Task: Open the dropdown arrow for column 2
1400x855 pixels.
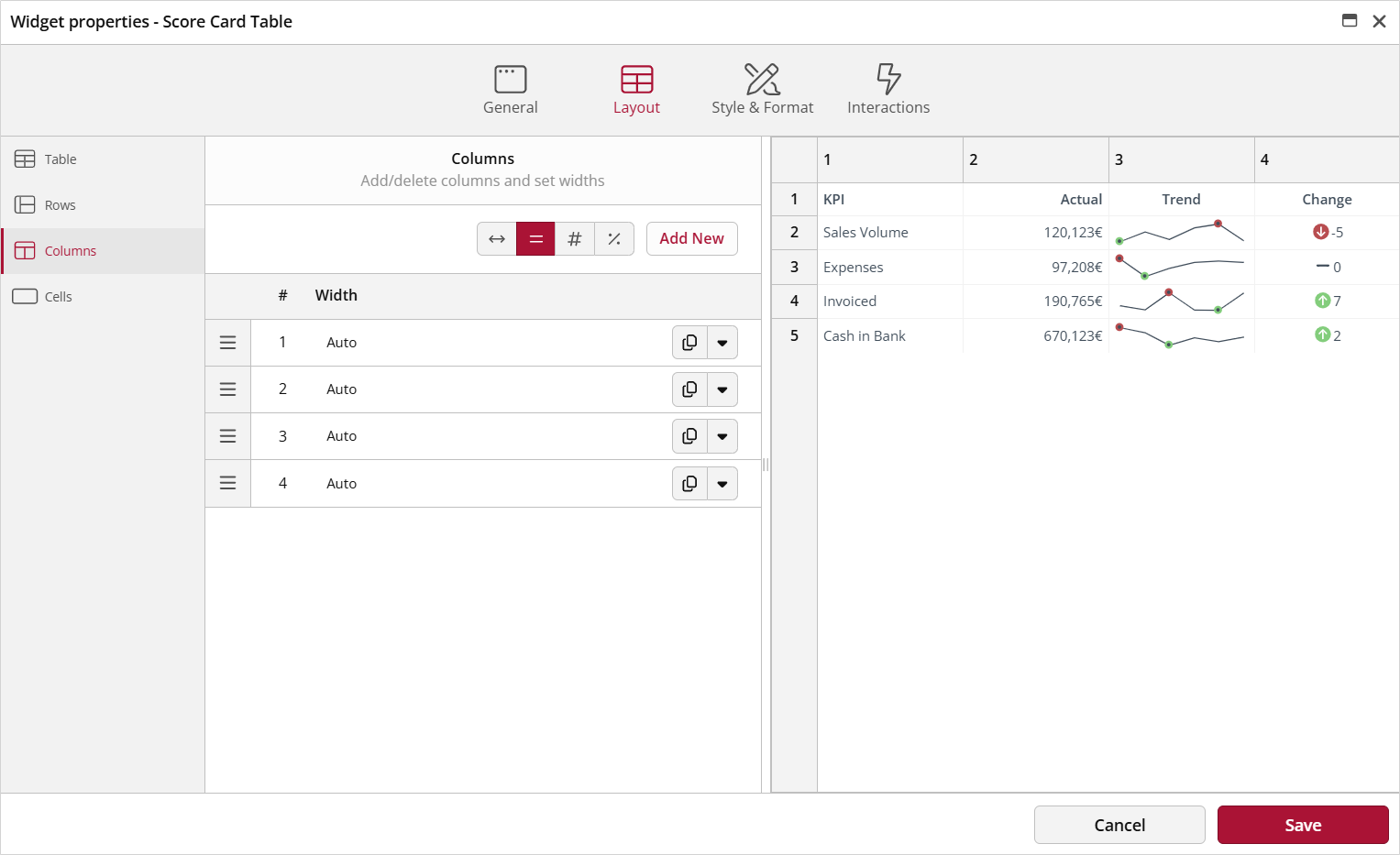Action: click(722, 389)
